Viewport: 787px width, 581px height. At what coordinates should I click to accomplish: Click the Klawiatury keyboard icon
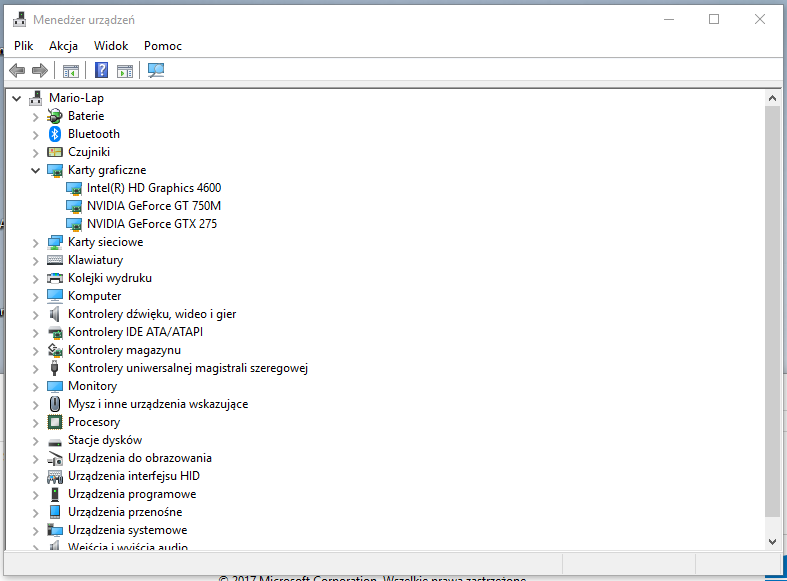(x=55, y=260)
